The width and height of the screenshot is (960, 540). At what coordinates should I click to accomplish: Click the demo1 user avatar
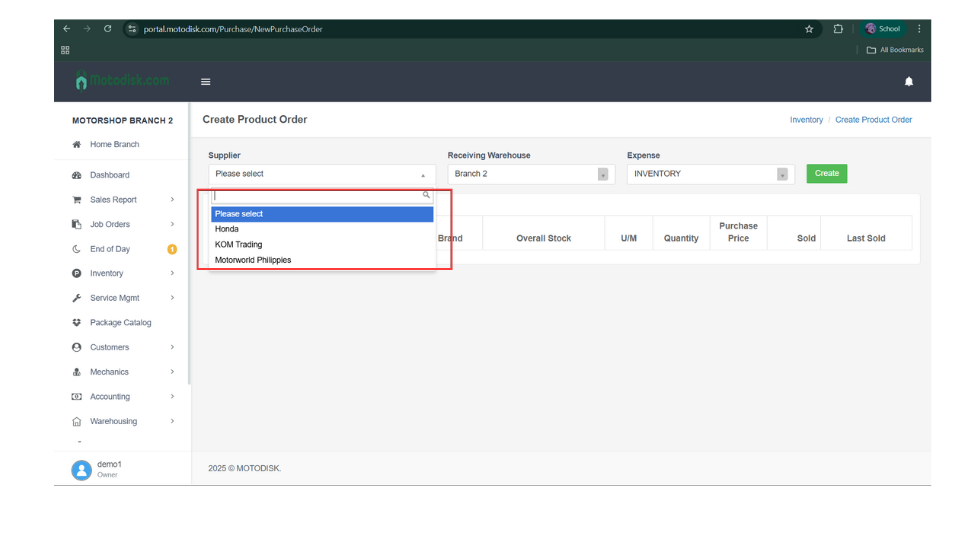[x=81, y=469]
